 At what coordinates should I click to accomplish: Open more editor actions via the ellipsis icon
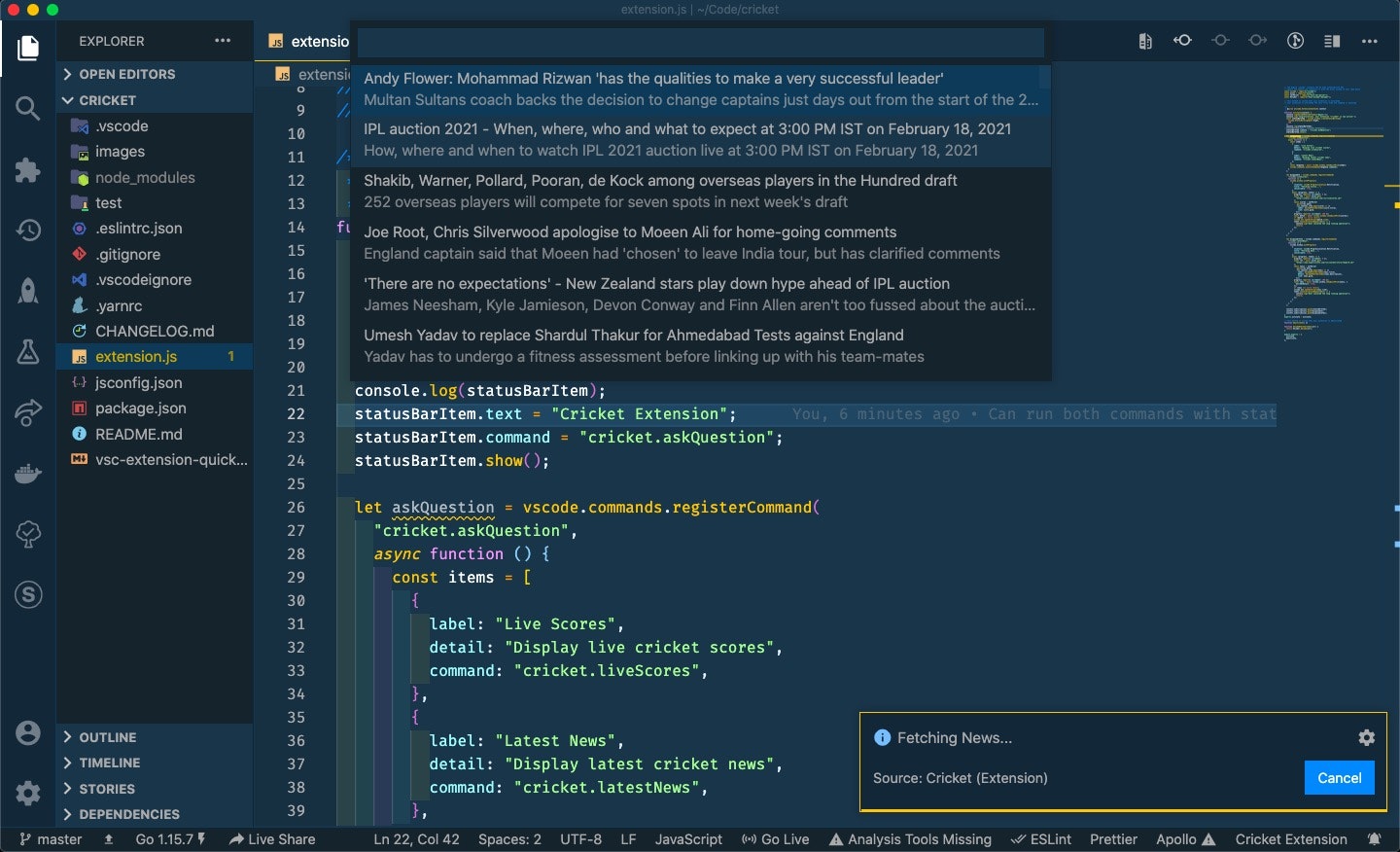coord(1370,41)
